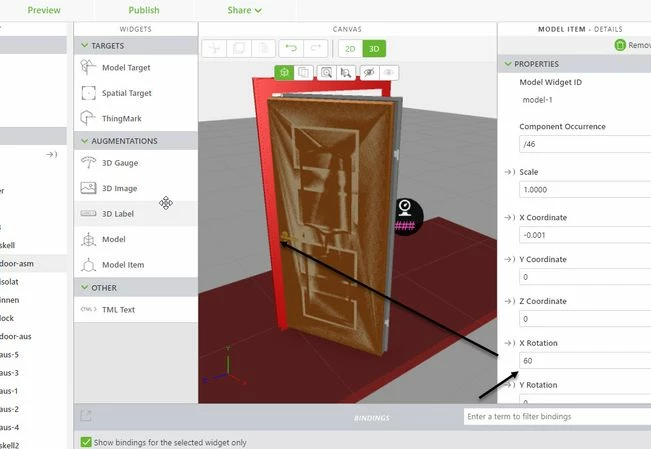
Task: Click the Paste icon in canvas toolbar
Action: (263, 48)
